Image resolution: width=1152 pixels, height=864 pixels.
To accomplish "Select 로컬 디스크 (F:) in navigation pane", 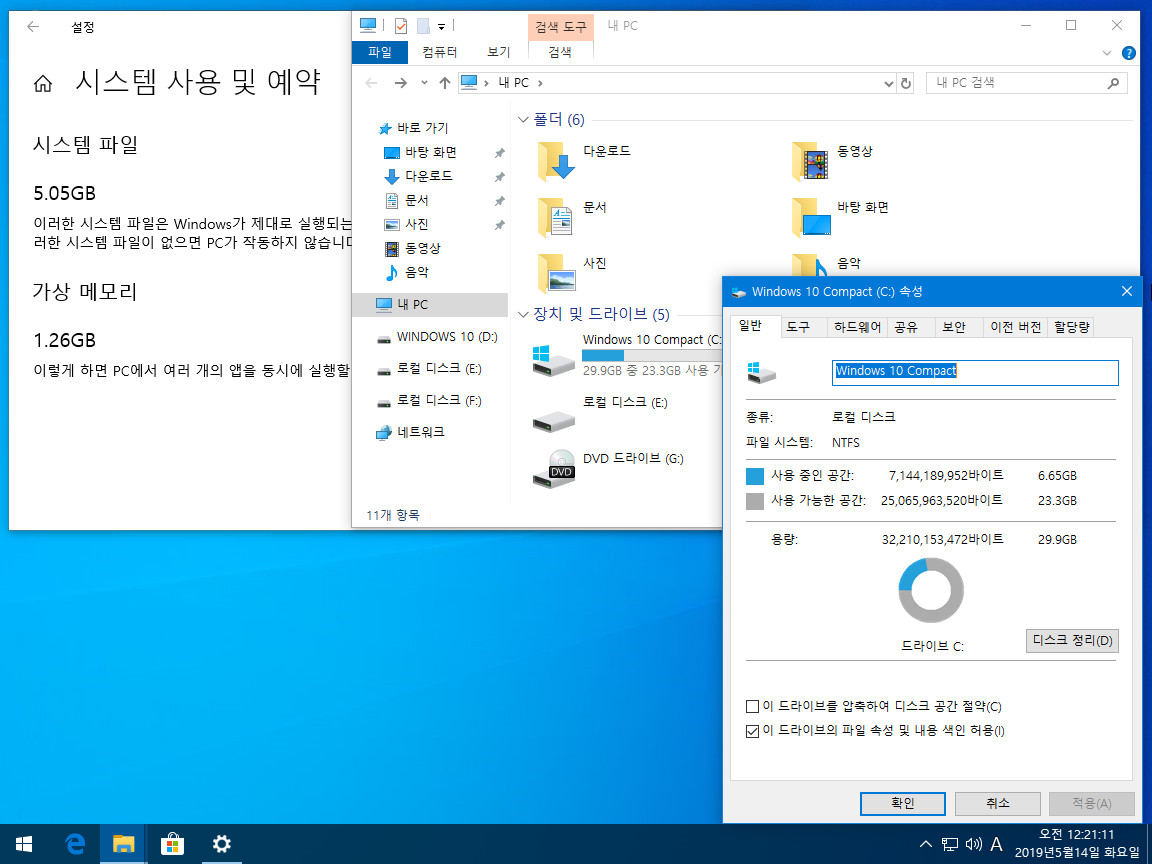I will click(439, 400).
